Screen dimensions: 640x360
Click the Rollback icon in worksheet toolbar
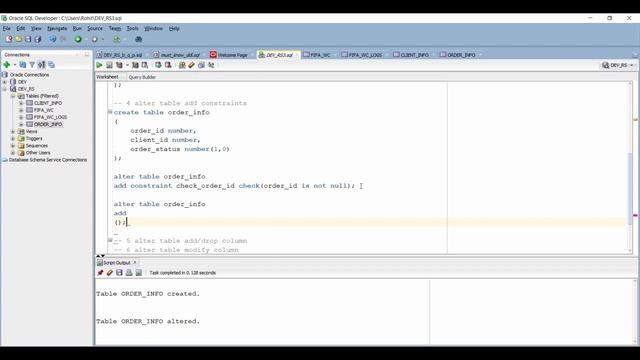(x=168, y=65)
